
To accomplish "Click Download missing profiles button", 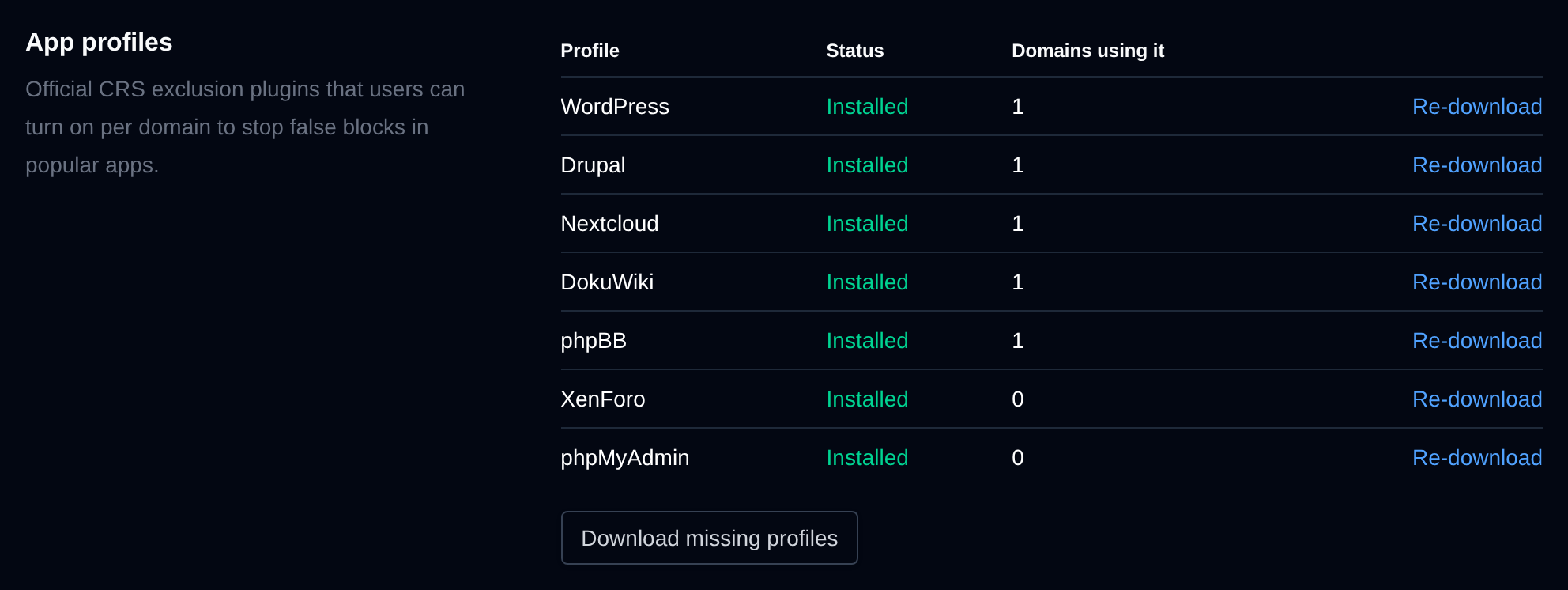I will [709, 538].
